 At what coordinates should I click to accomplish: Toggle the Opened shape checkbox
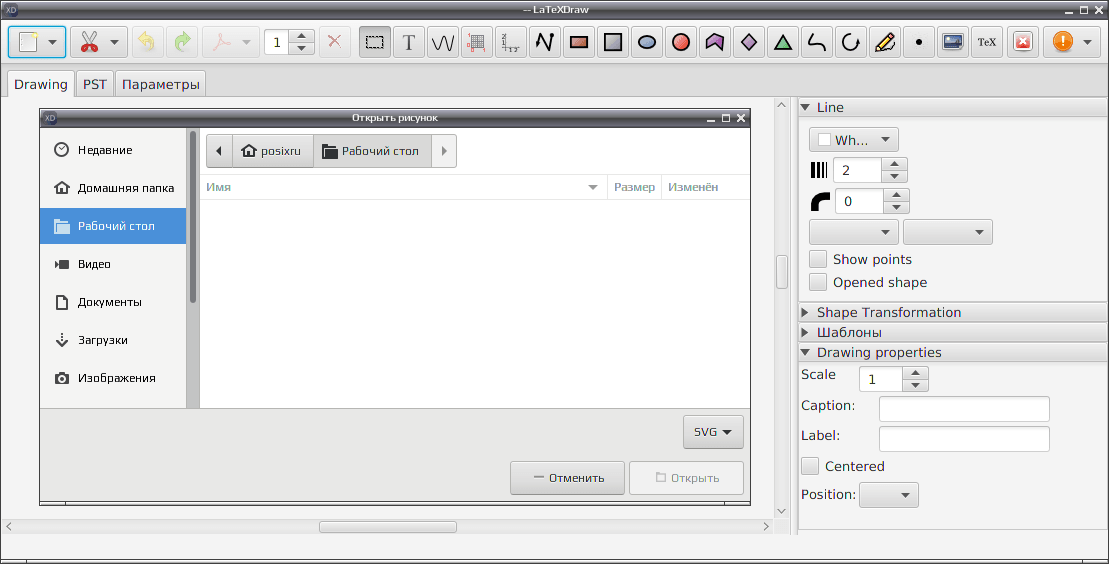(818, 282)
